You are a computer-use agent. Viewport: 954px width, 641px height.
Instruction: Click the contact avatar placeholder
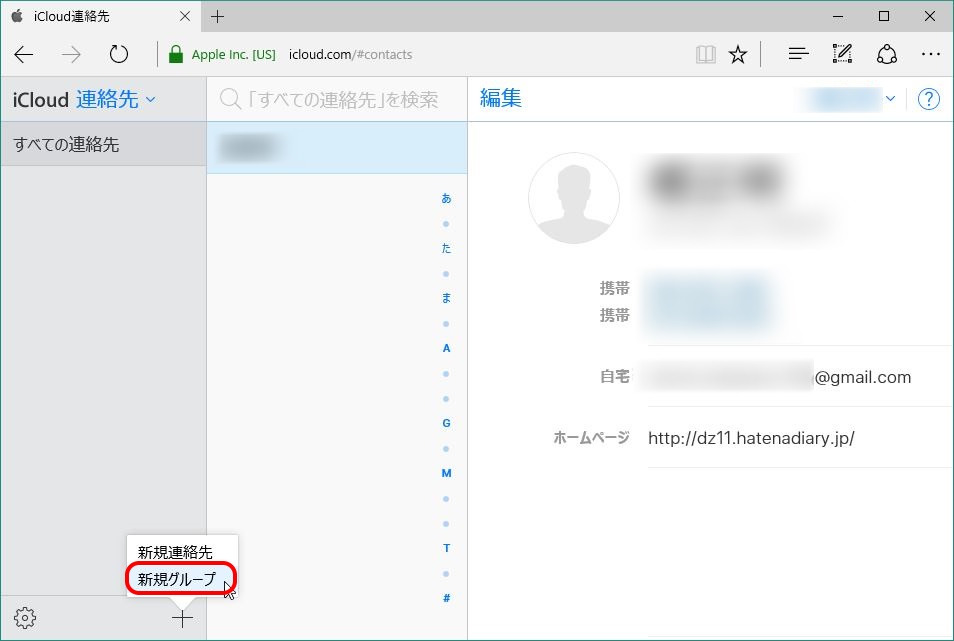point(574,198)
